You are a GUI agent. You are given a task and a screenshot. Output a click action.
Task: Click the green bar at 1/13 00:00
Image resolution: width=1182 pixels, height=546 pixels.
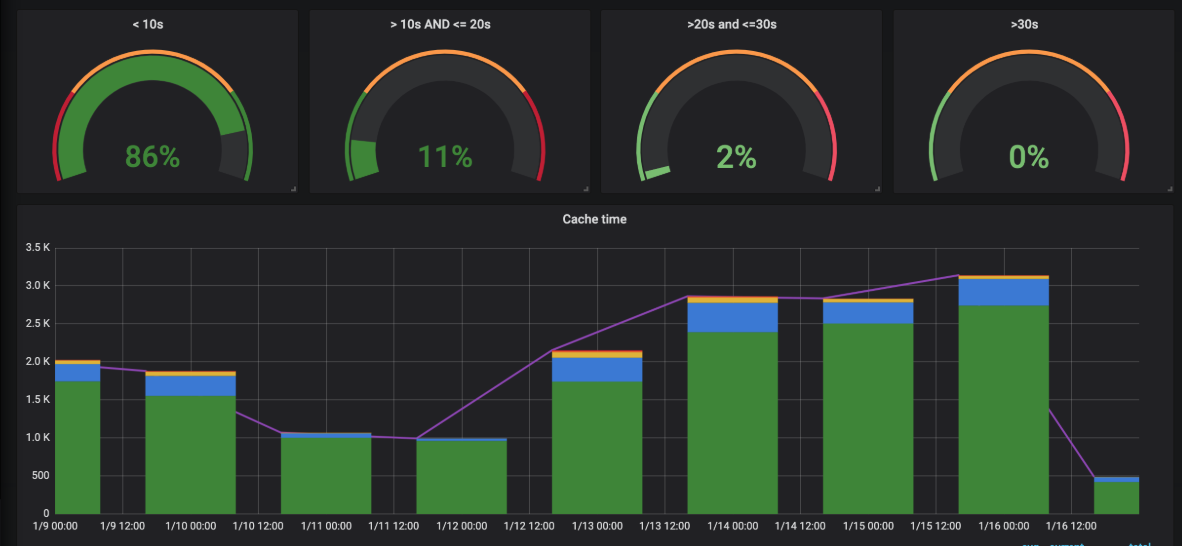click(x=597, y=448)
